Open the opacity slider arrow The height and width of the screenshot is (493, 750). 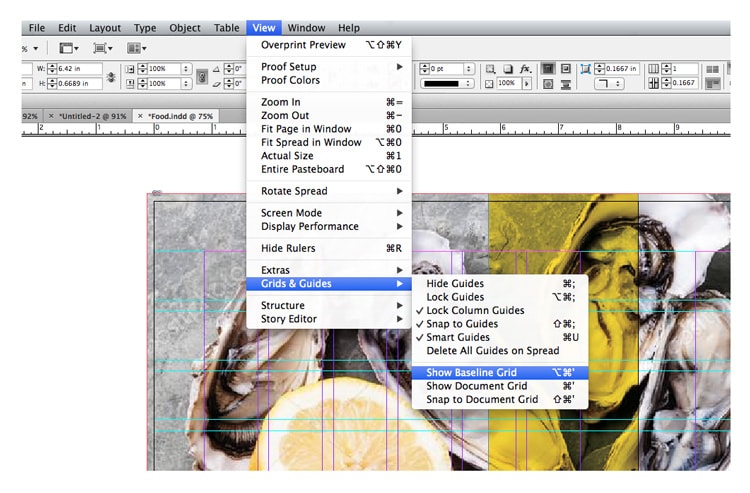[x=527, y=84]
